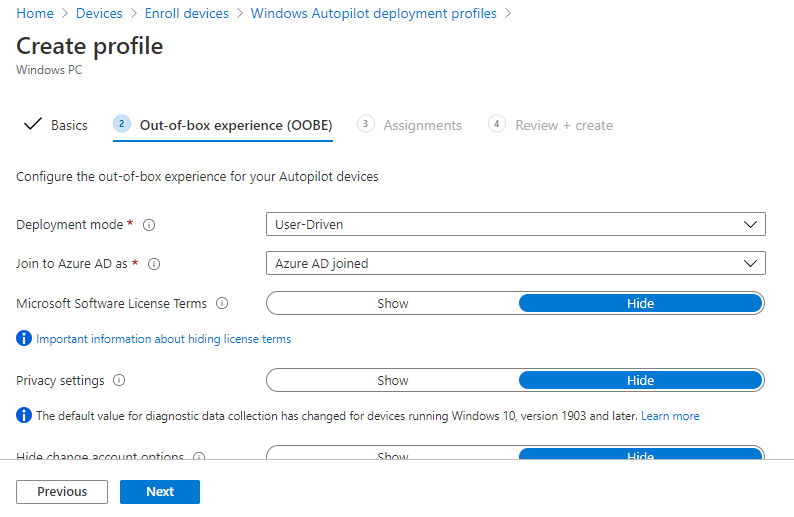Select Hide for Privacy settings

tap(640, 380)
